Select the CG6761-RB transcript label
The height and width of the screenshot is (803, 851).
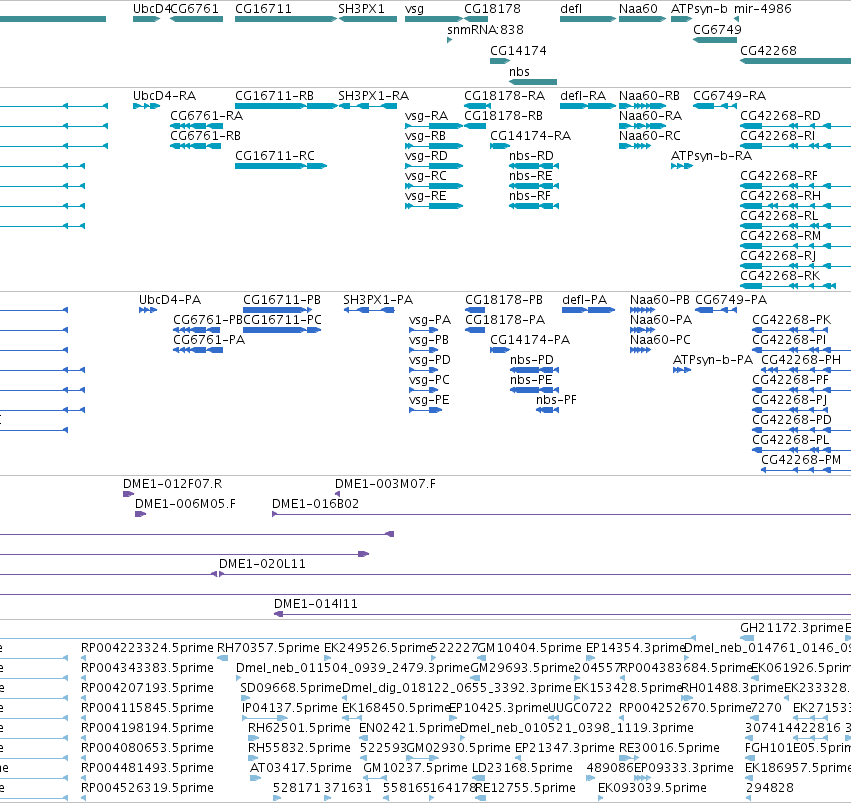[205, 136]
